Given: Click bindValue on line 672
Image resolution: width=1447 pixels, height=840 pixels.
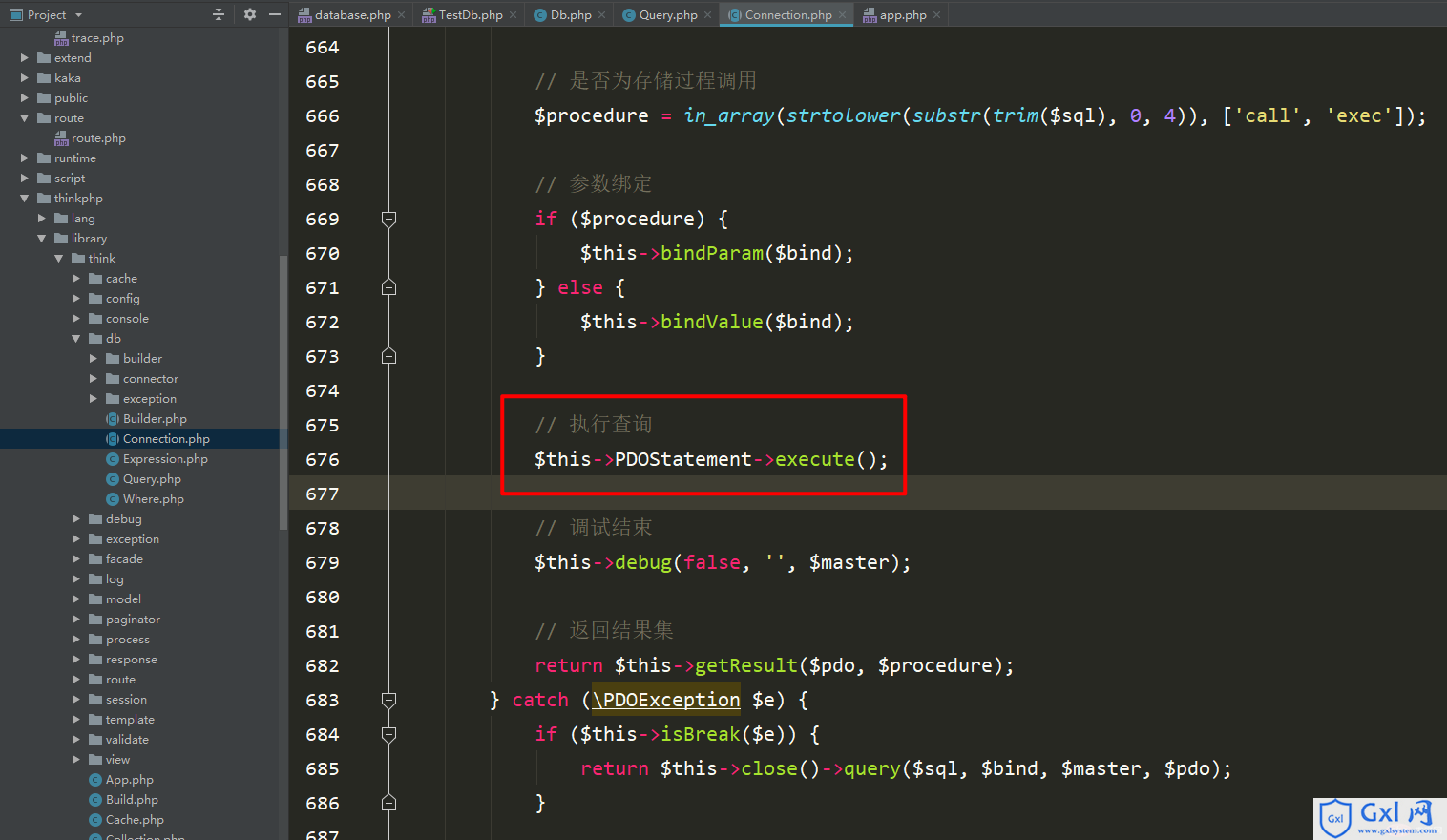Looking at the screenshot, I should click(712, 322).
